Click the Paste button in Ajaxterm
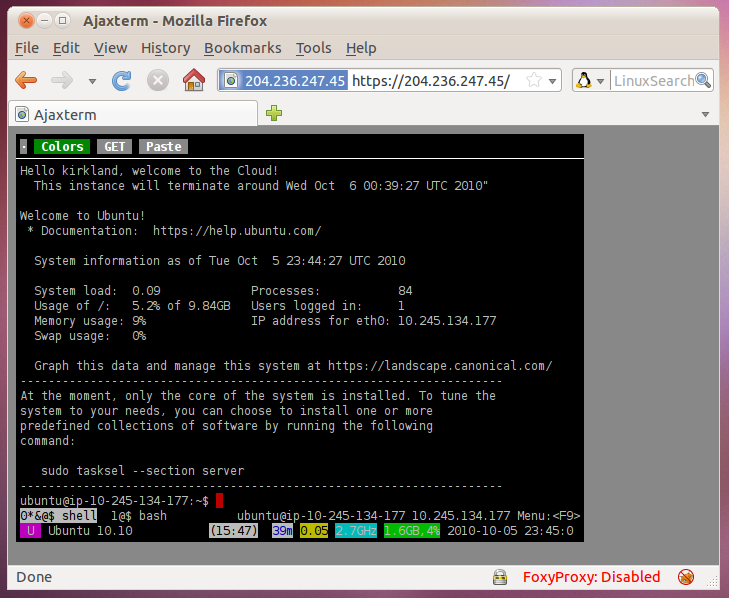The width and height of the screenshot is (729, 598). tap(164, 146)
